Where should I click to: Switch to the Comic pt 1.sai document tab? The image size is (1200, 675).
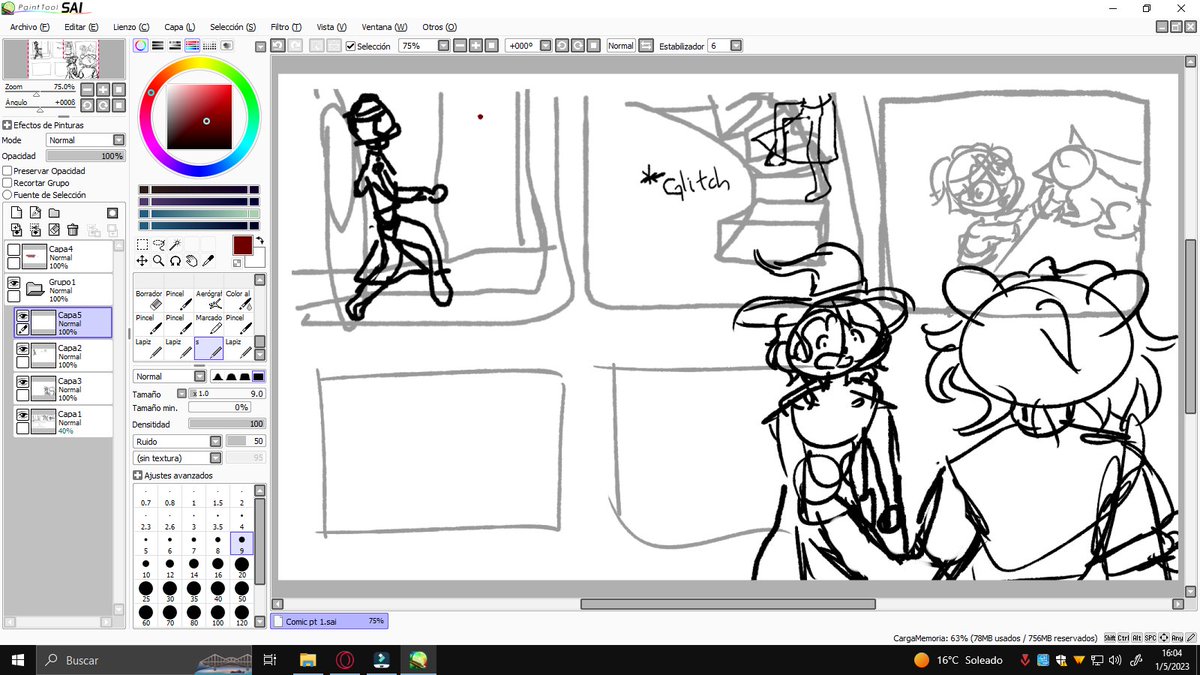pos(330,621)
